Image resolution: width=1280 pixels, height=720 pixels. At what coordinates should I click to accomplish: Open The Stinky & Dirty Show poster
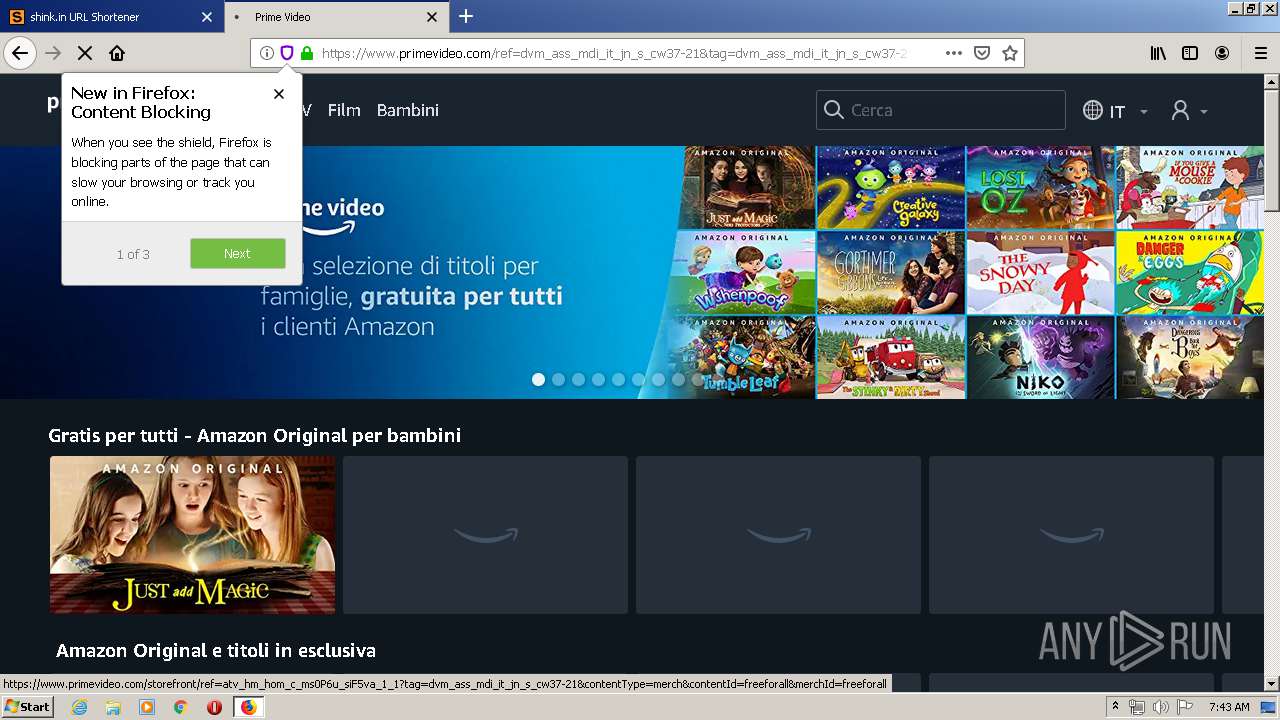coord(891,357)
